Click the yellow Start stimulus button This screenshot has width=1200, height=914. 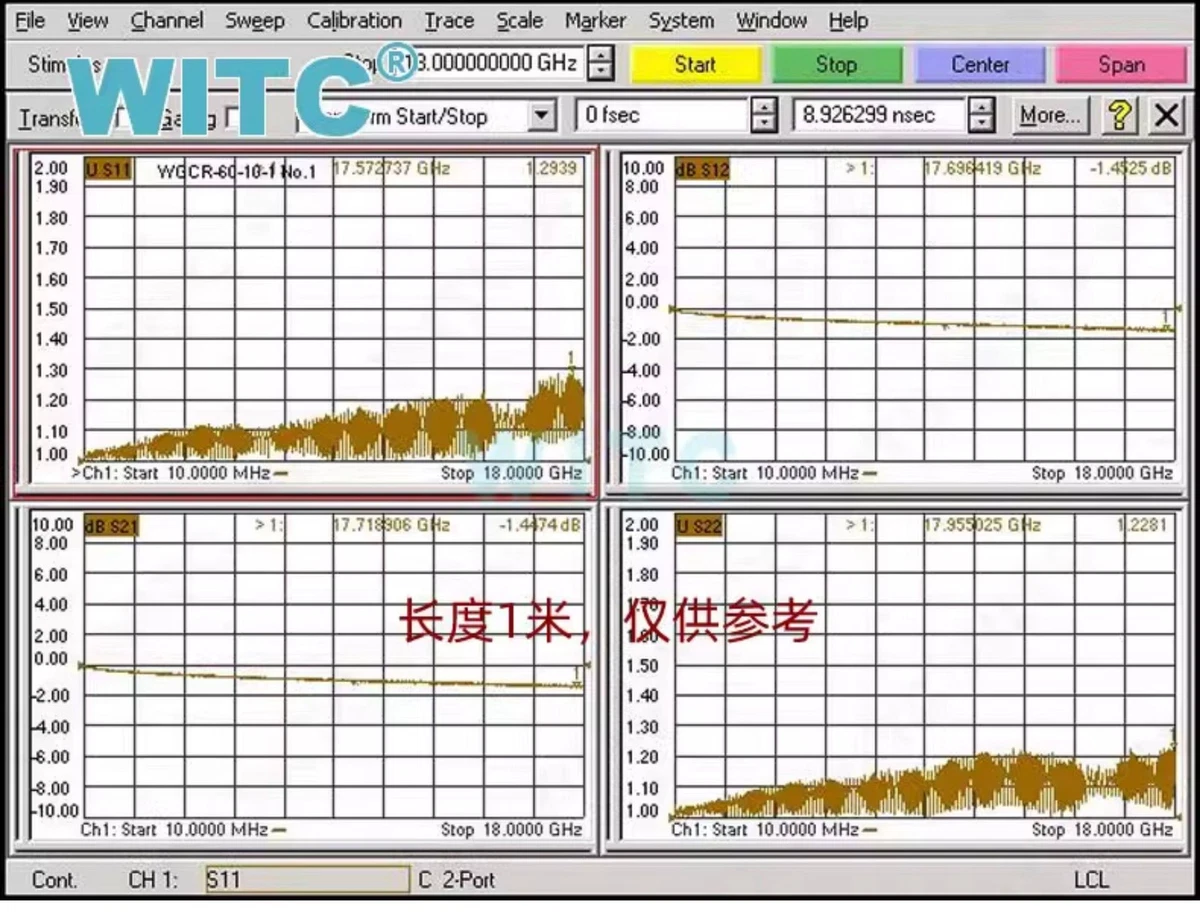tap(694, 65)
